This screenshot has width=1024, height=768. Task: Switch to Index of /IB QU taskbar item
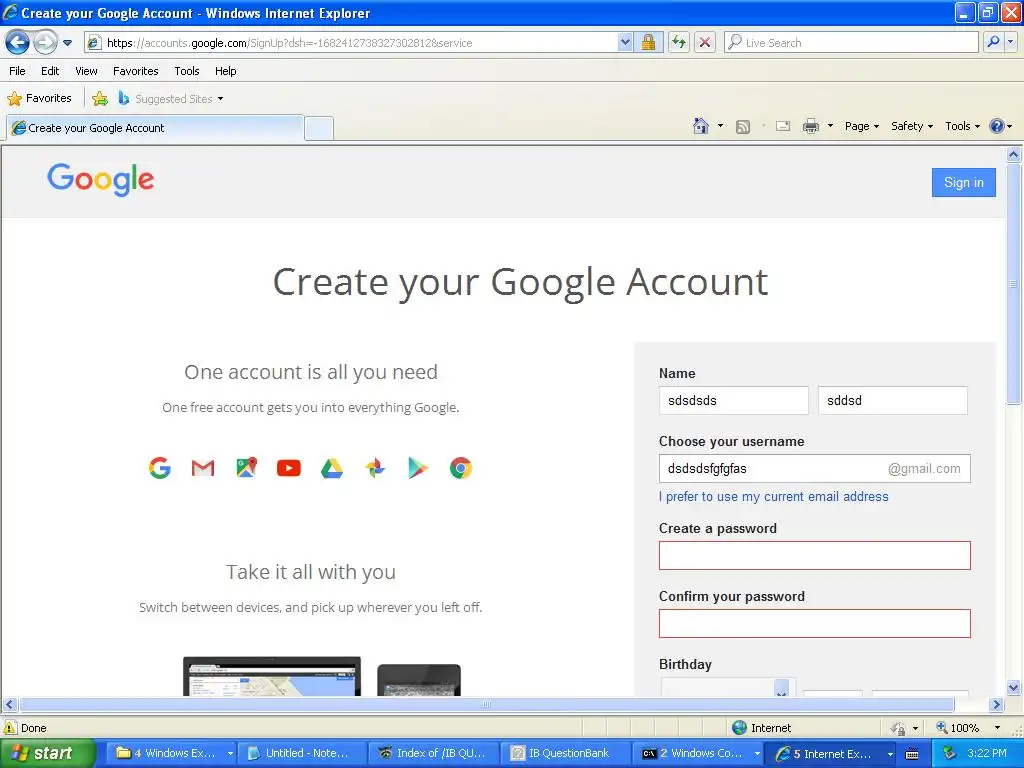pyautogui.click(x=434, y=753)
